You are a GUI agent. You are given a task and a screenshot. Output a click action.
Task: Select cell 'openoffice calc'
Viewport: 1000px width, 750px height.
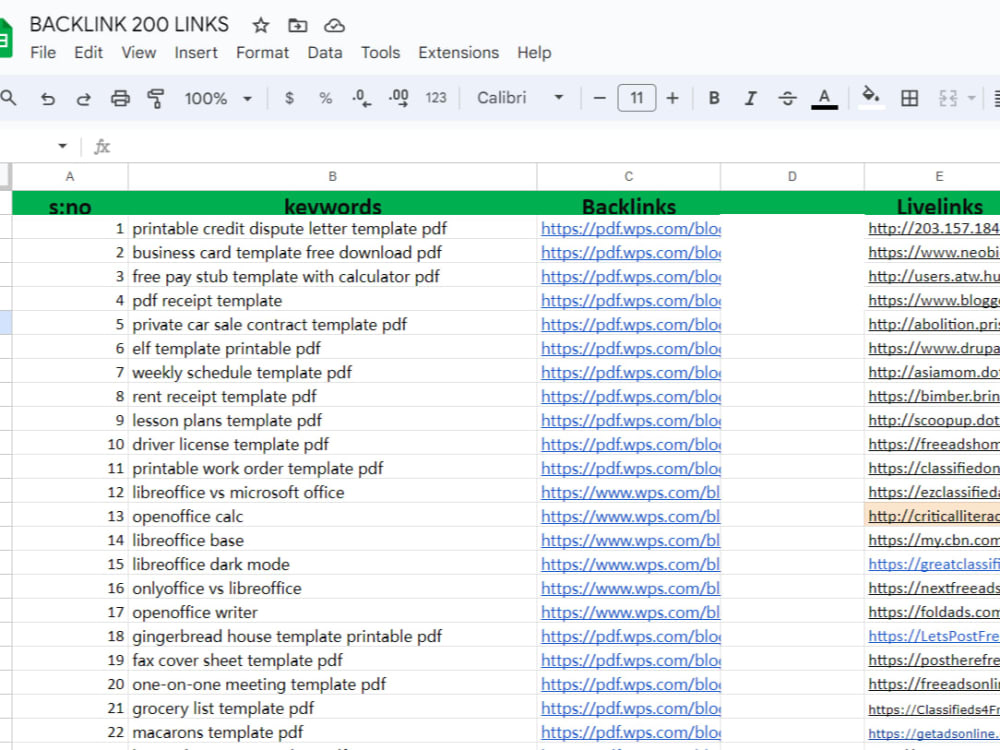[332, 516]
